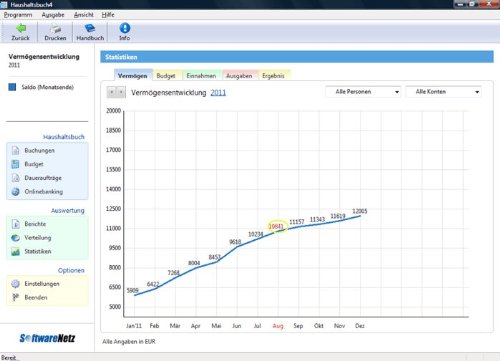Open Daueraufträge in the sidebar
Image resolution: width=500 pixels, height=361 pixels.
43,178
